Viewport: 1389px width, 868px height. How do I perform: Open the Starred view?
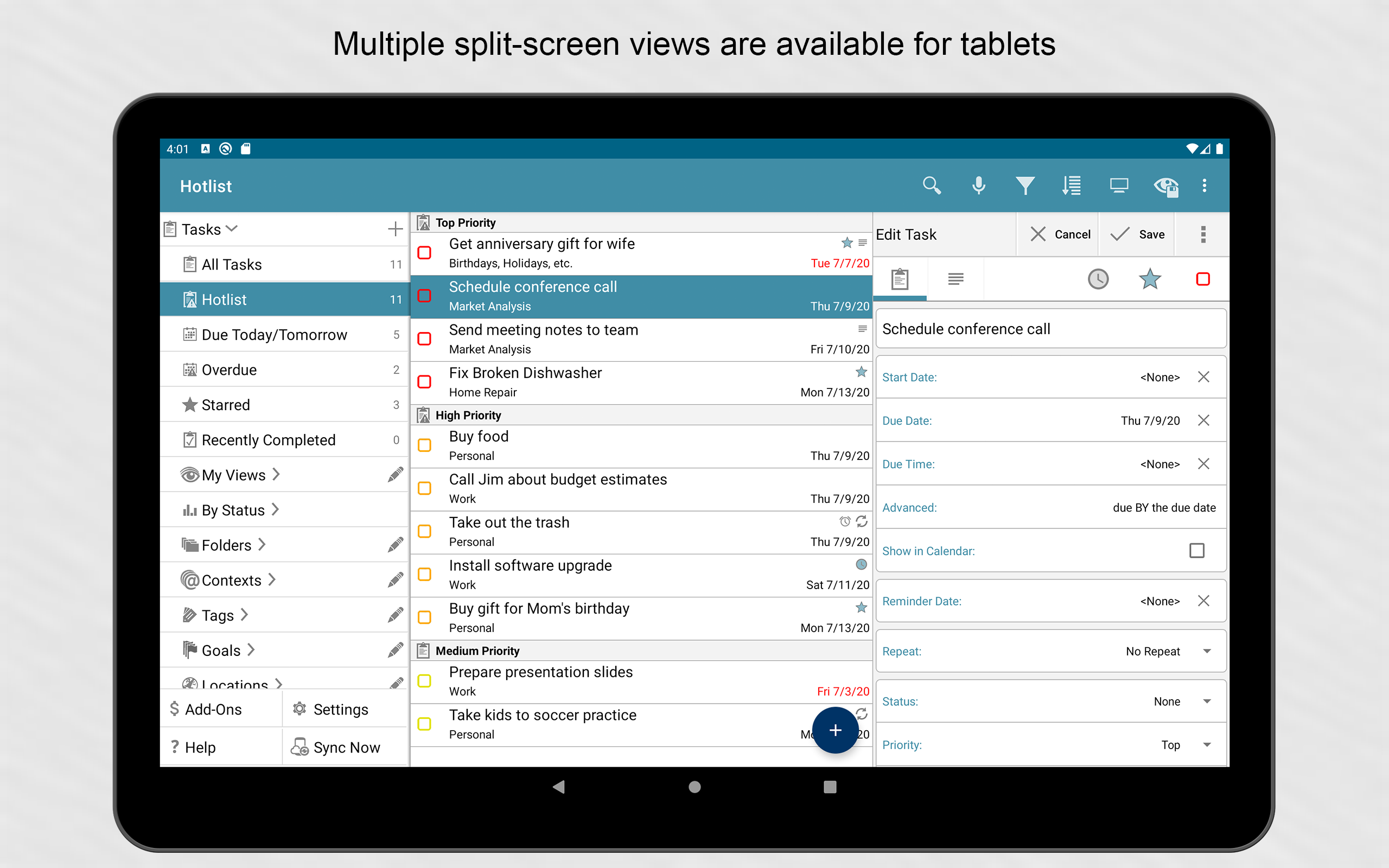pyautogui.click(x=285, y=404)
